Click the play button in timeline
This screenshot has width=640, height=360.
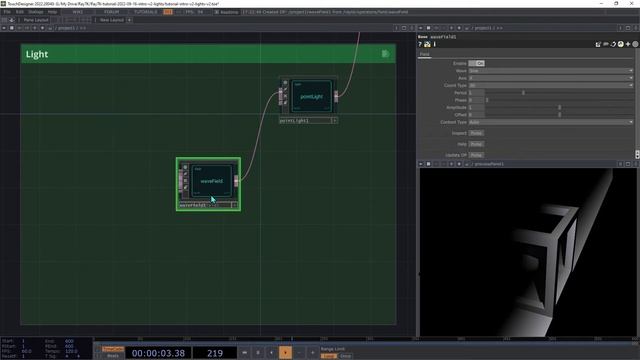click(285, 353)
